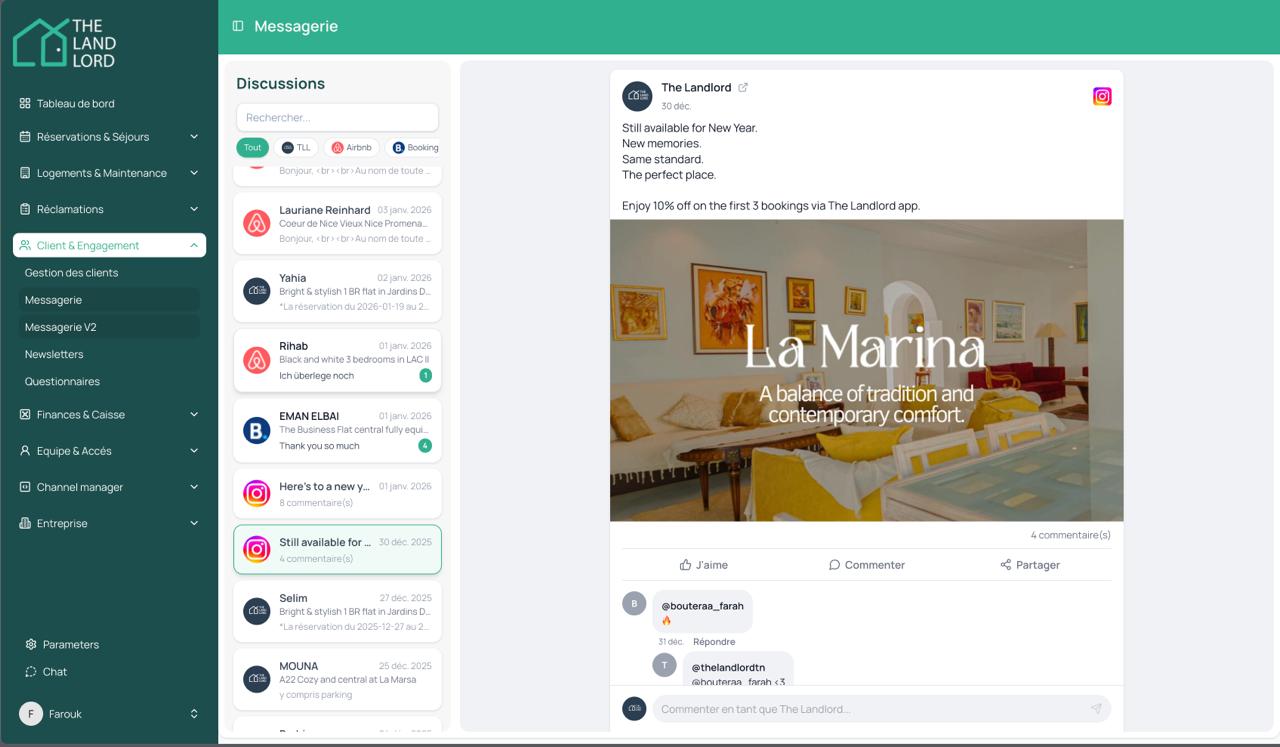This screenshot has width=1280, height=747.
Task: Click the Rechercher search field
Action: coord(337,117)
